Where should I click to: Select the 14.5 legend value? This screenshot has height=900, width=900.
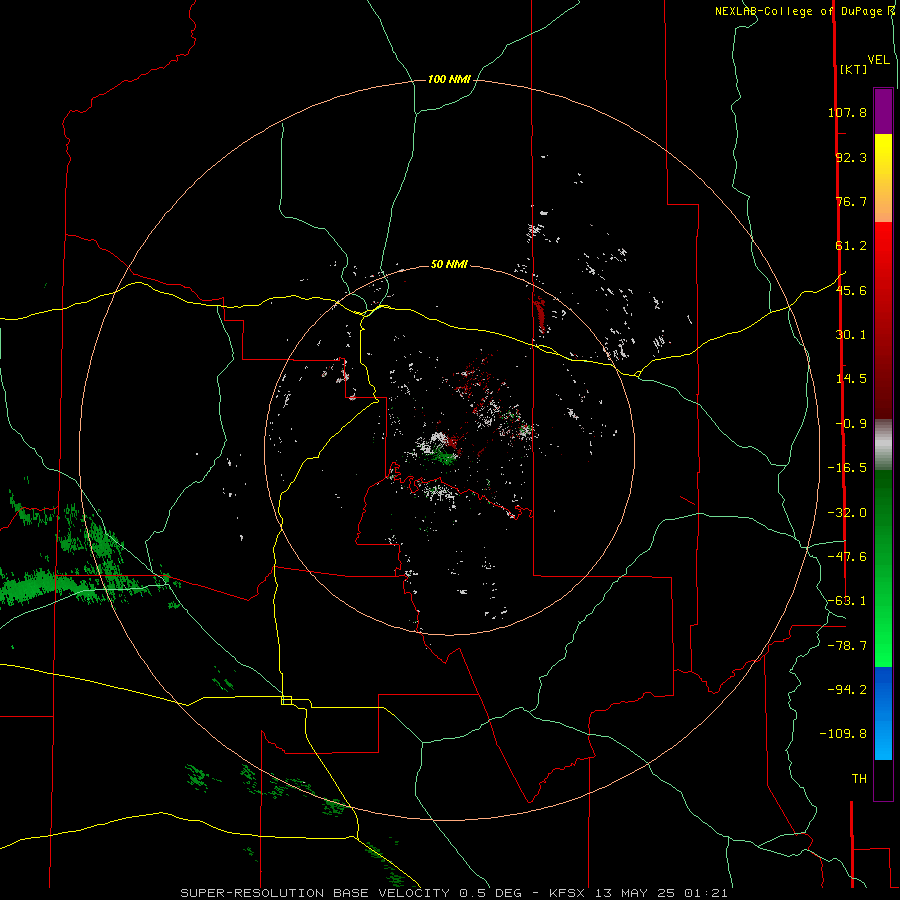coord(851,379)
